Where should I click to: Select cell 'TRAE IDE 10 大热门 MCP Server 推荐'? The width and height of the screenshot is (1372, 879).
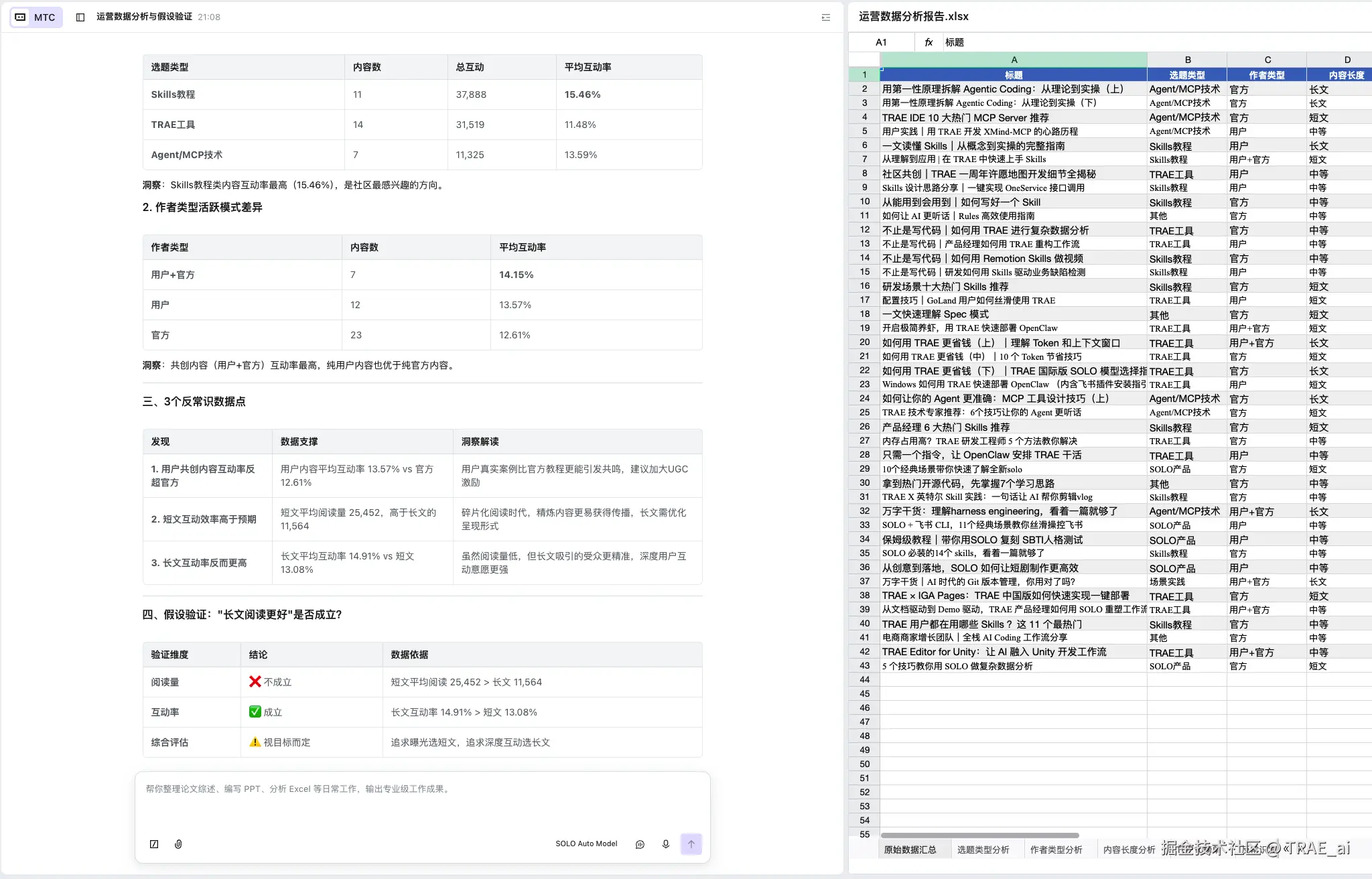(x=1014, y=117)
